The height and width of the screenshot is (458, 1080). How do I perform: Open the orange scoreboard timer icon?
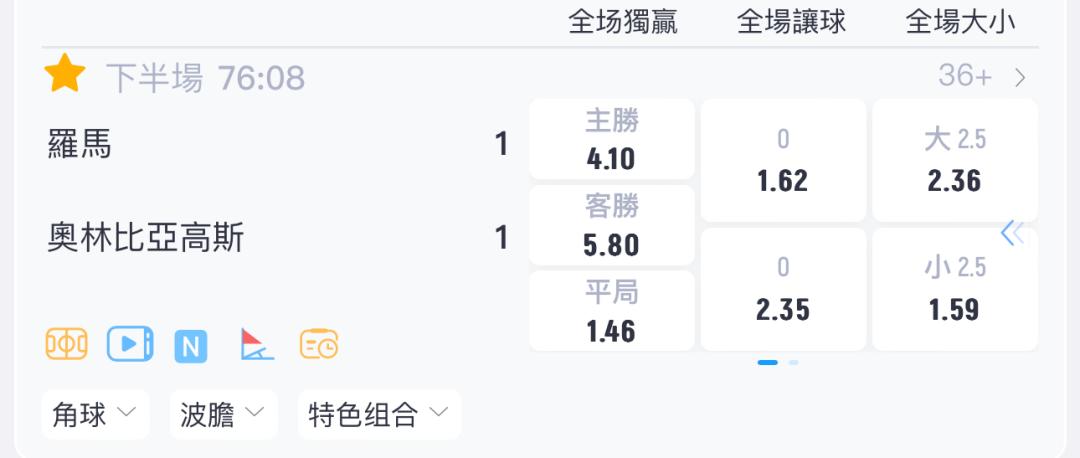(x=319, y=344)
